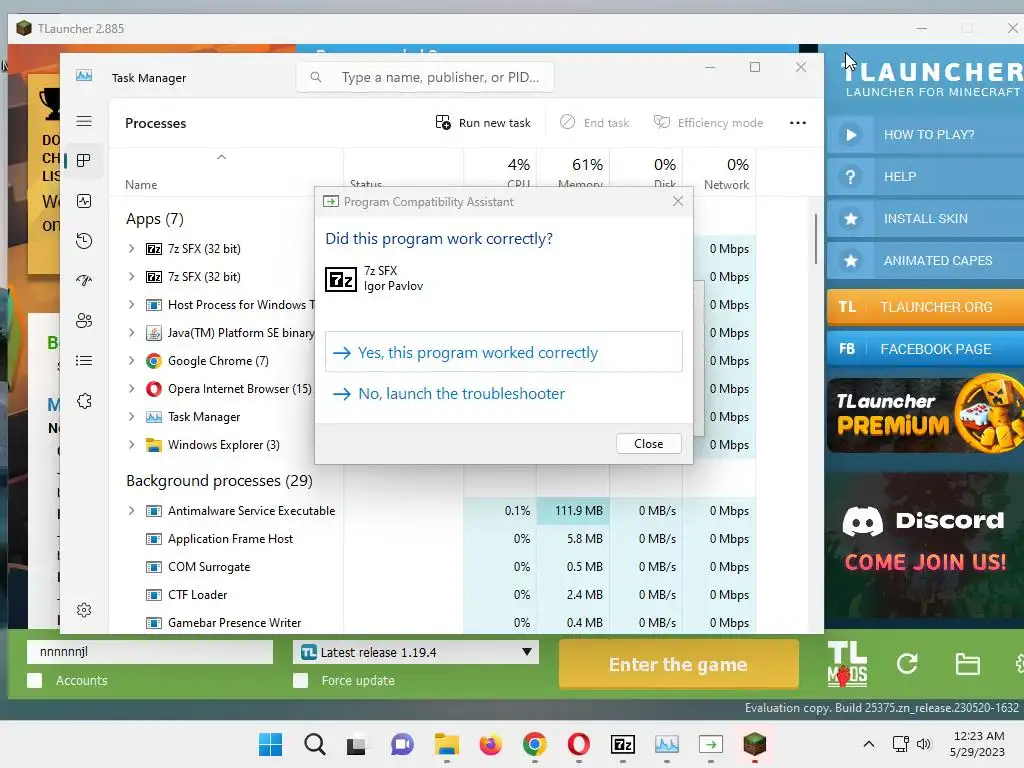Click Run new task in Task Manager
This screenshot has width=1024, height=768.
pyautogui.click(x=483, y=123)
